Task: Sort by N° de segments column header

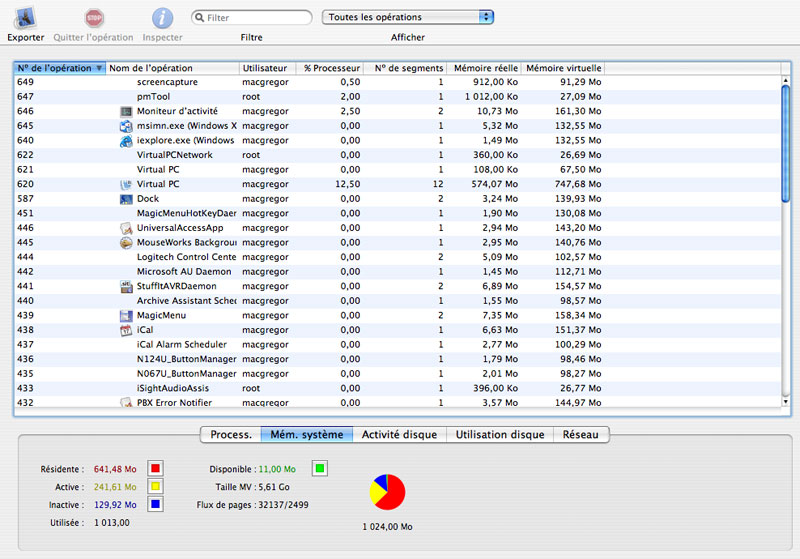Action: (405, 68)
